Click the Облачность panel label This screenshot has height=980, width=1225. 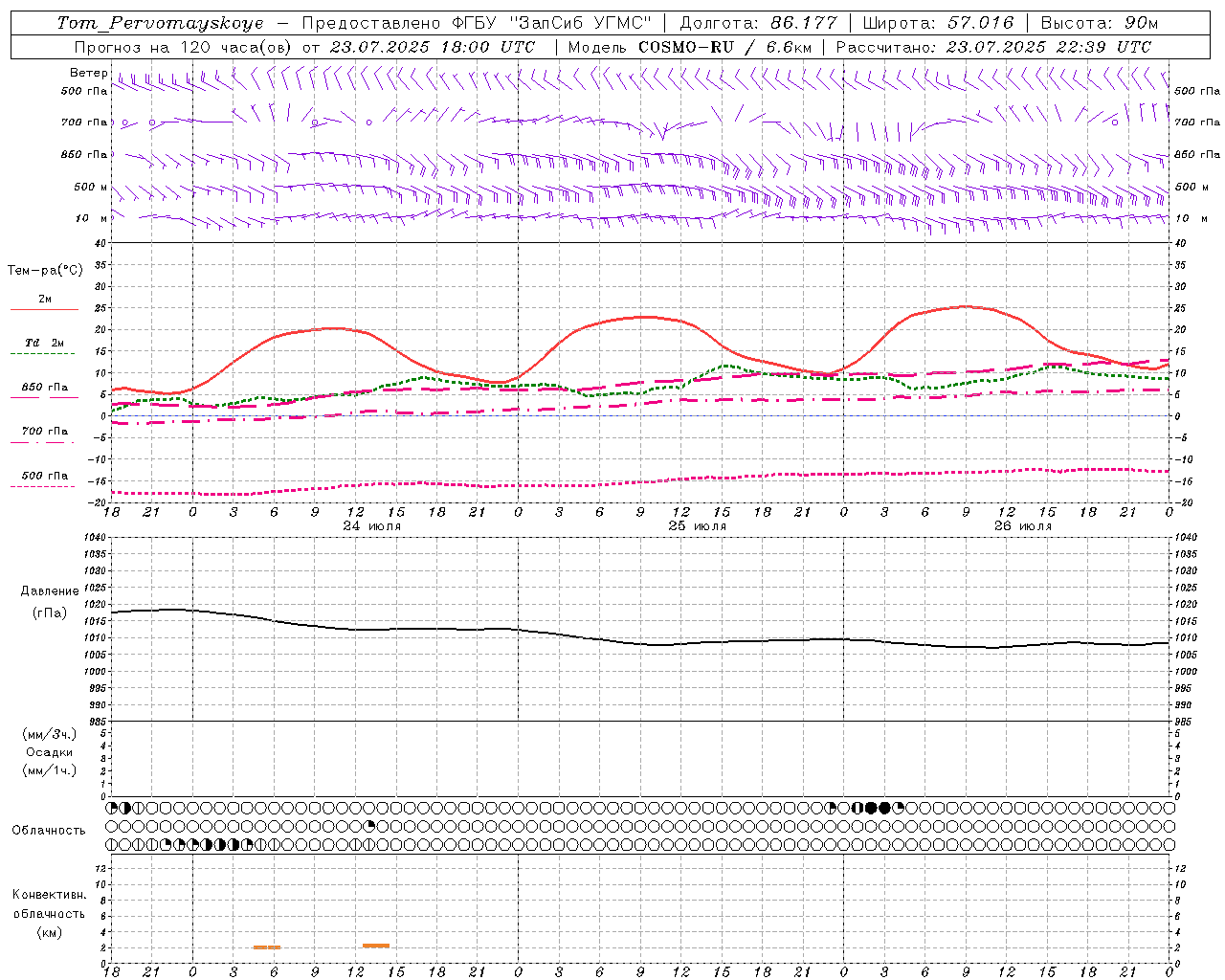click(49, 831)
